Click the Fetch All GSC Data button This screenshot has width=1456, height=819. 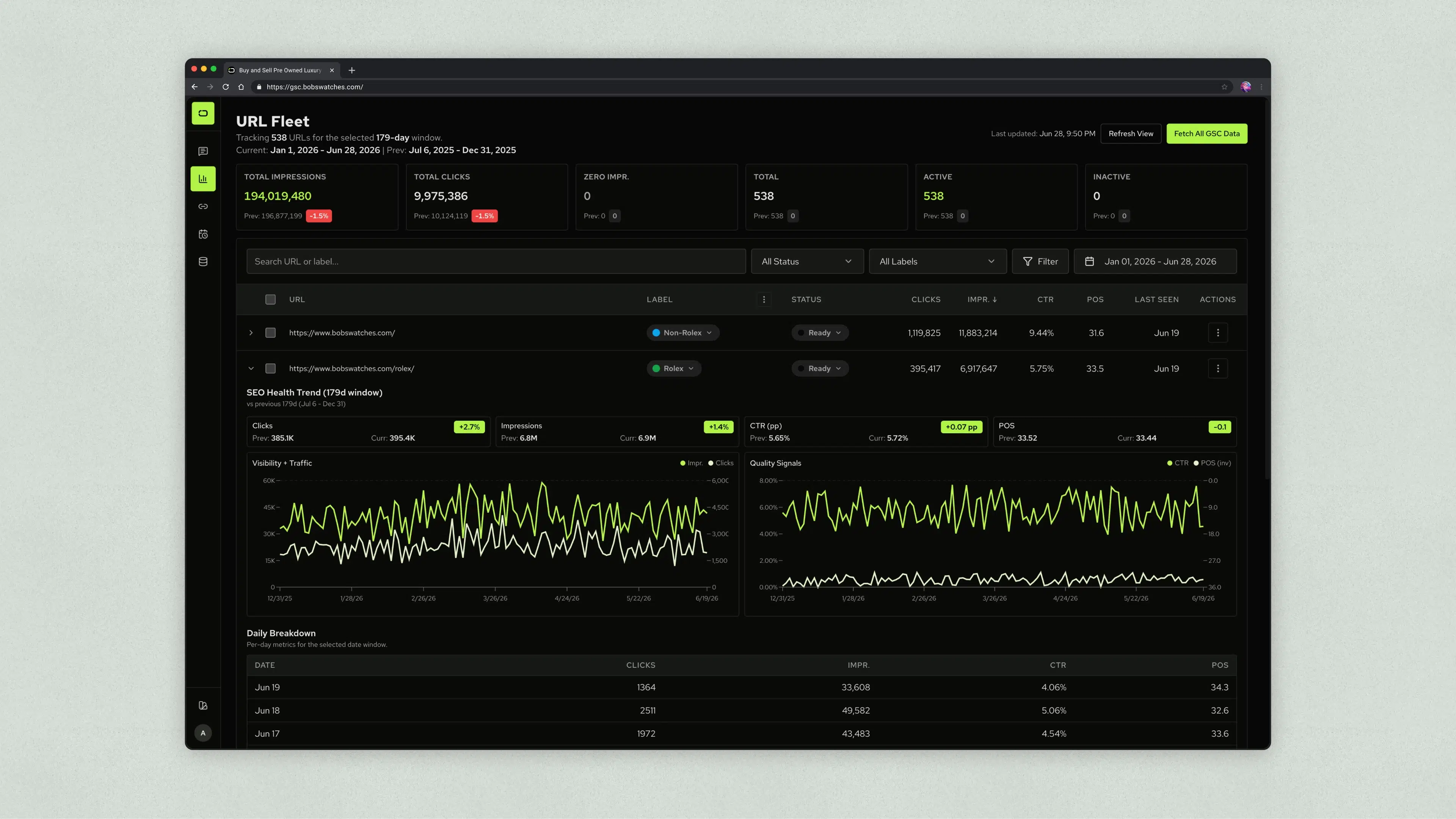(1207, 134)
